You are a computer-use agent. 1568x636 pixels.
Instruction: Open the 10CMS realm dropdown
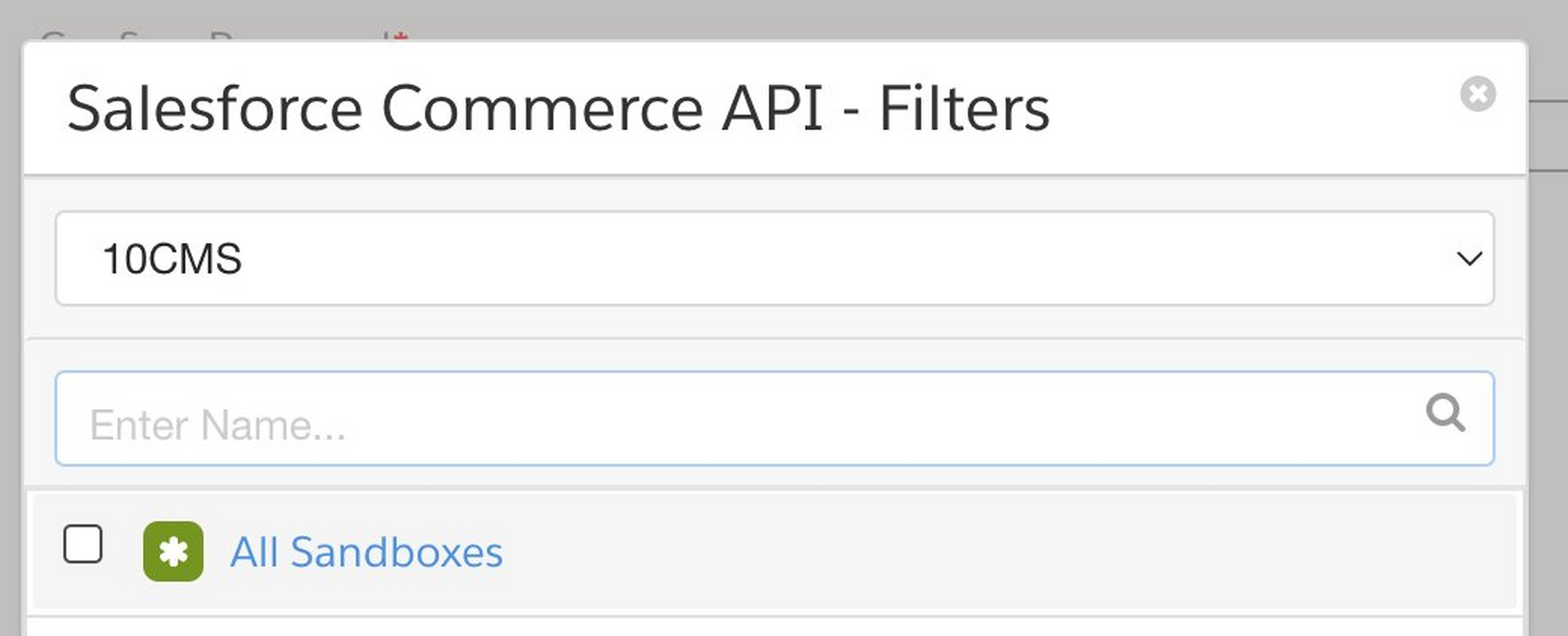774,259
